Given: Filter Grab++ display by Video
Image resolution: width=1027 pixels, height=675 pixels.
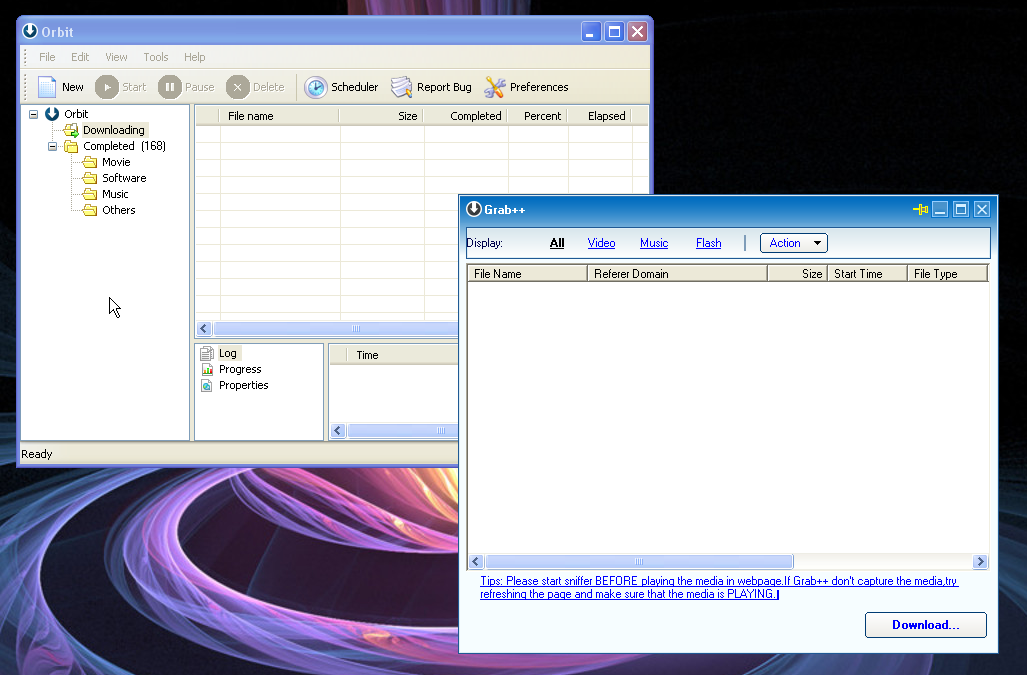Looking at the screenshot, I should pyautogui.click(x=601, y=243).
